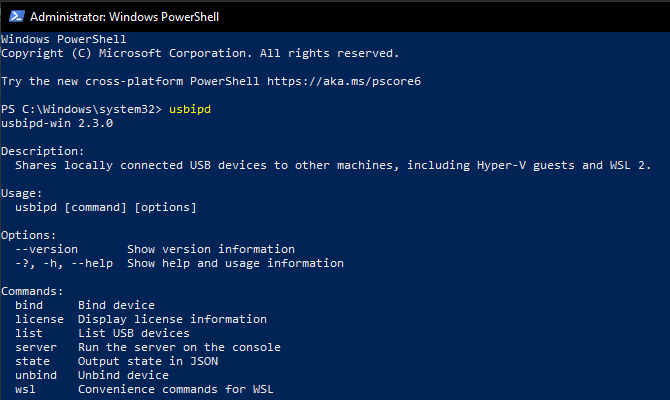Click the "usbipd-win 2.3.0" version line
The height and width of the screenshot is (400, 670).
point(57,123)
